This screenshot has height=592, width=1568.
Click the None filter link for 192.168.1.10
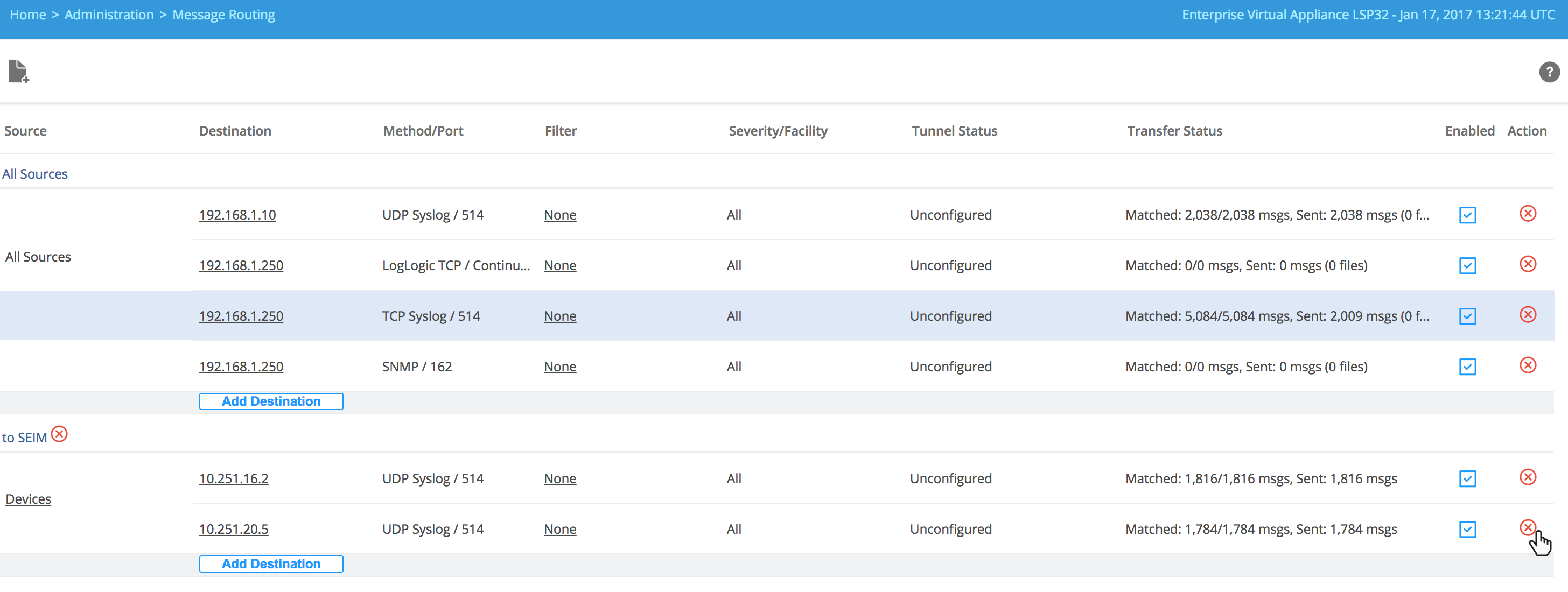tap(559, 215)
